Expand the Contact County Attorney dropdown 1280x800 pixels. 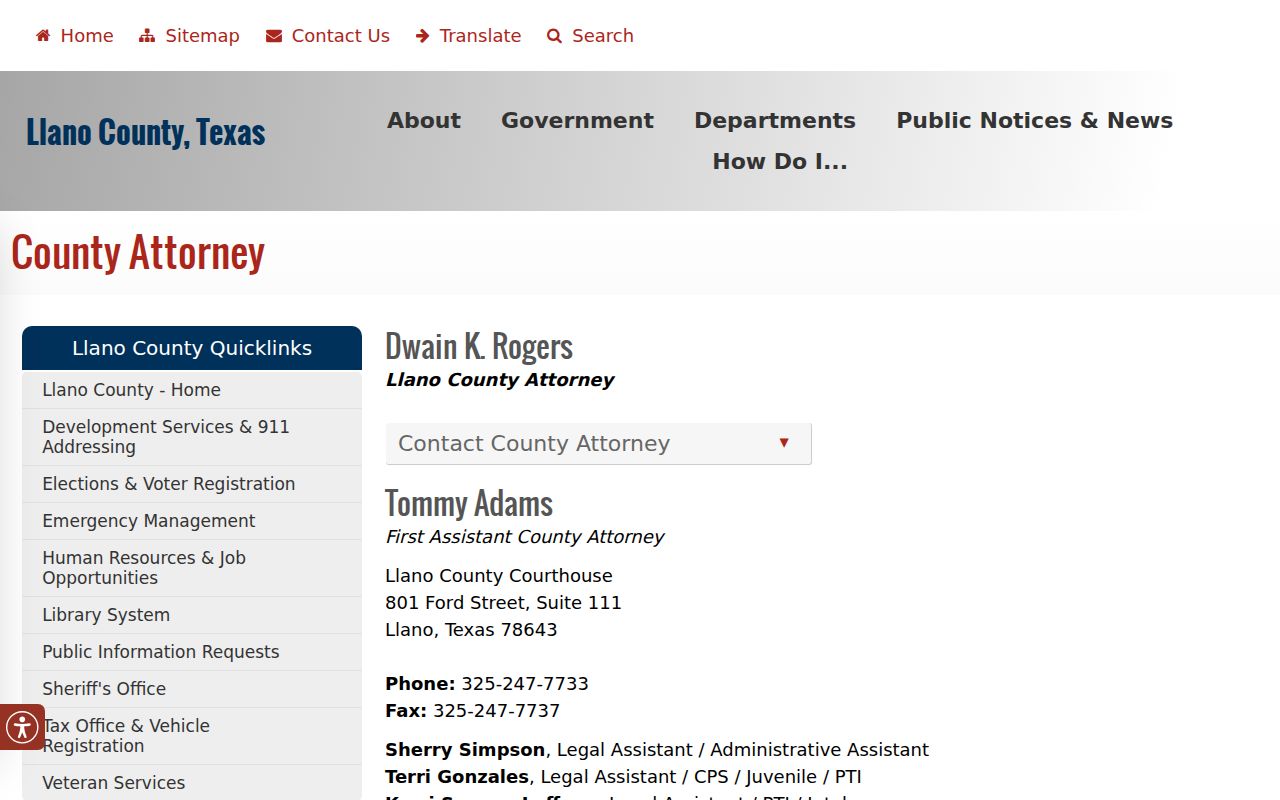598,444
